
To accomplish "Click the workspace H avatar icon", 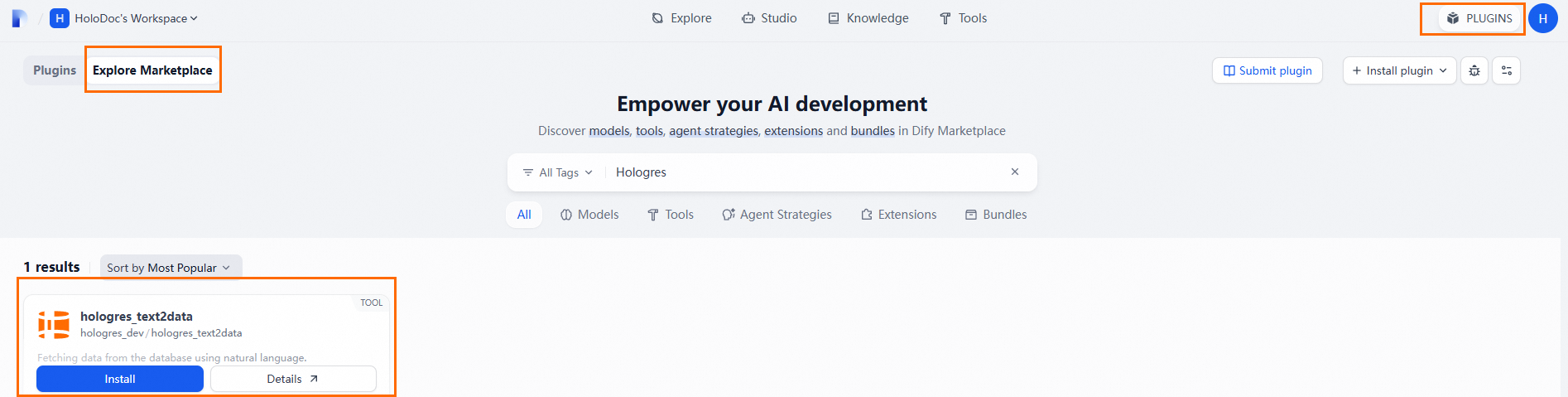I will point(60,18).
